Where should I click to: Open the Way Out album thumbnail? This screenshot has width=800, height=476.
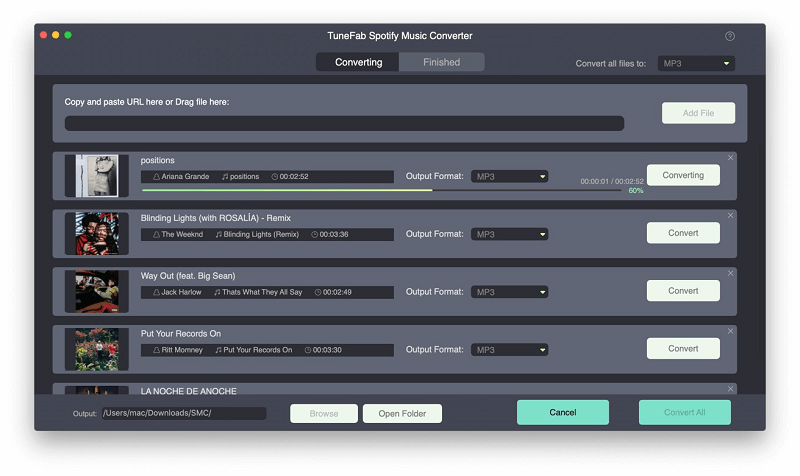pyautogui.click(x=97, y=291)
